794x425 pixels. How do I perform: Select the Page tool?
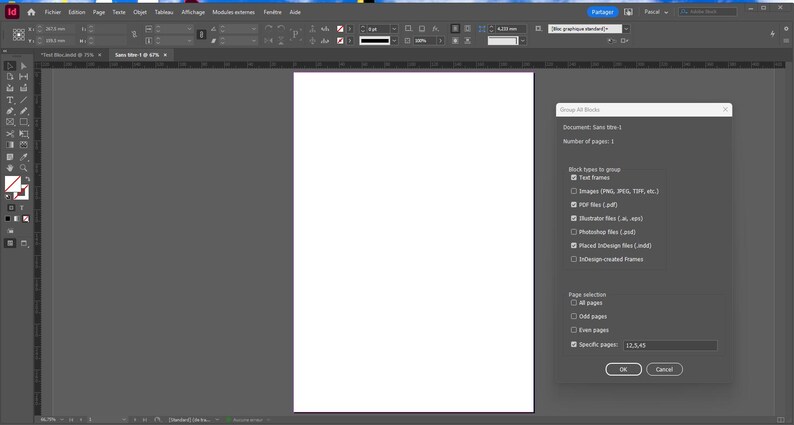(10, 77)
